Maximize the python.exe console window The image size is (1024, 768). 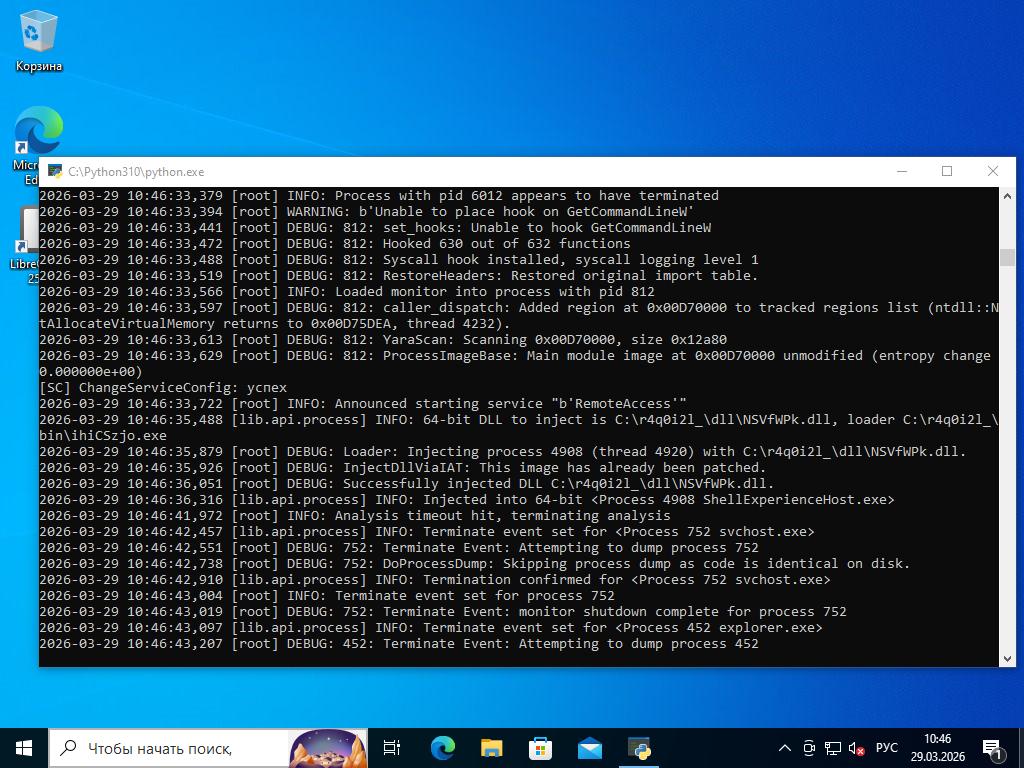(x=947, y=171)
